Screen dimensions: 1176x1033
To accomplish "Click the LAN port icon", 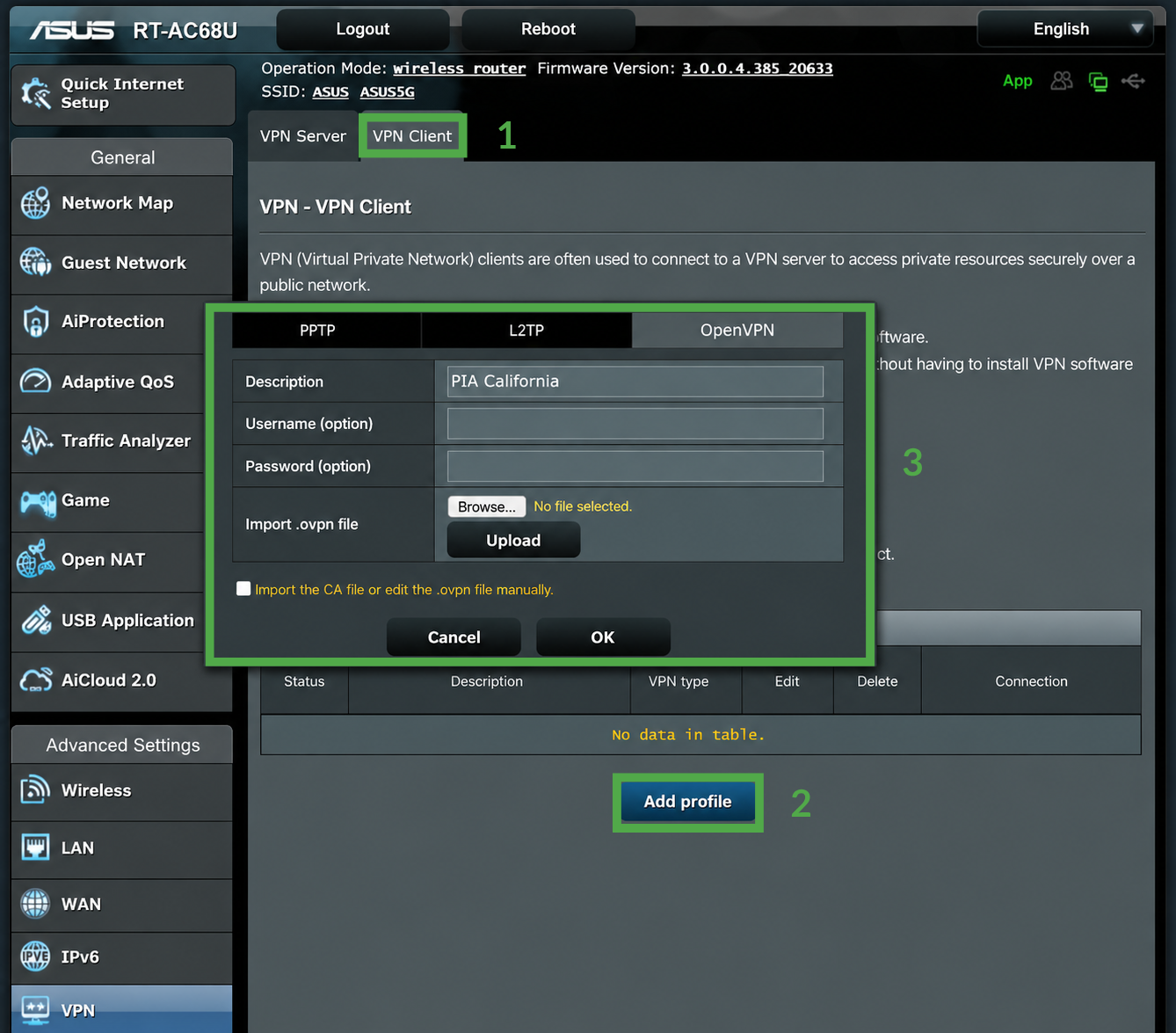I will [35, 847].
